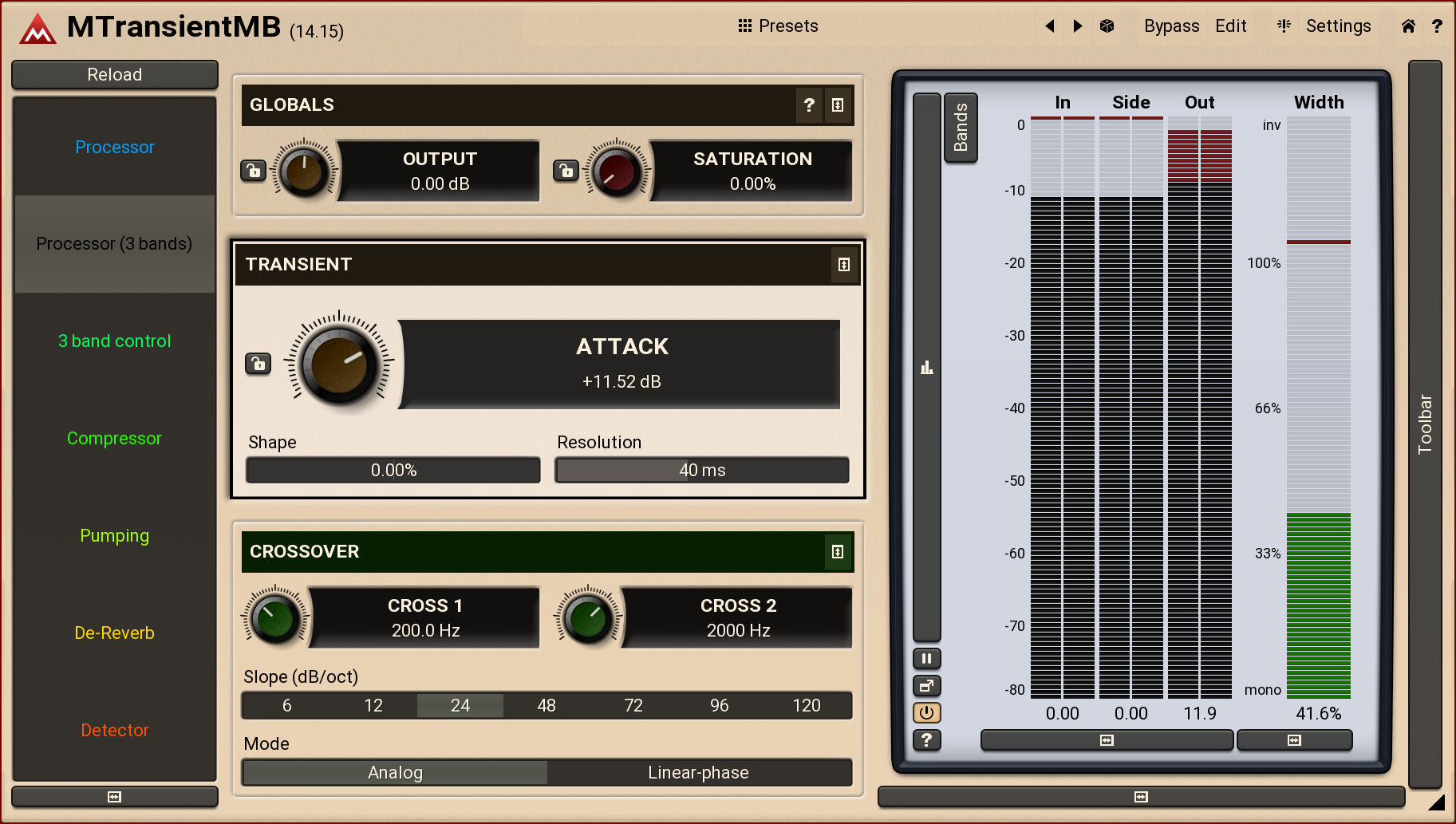Select the 48 dB/oct slope option
This screenshot has height=824, width=1456.
[x=546, y=706]
